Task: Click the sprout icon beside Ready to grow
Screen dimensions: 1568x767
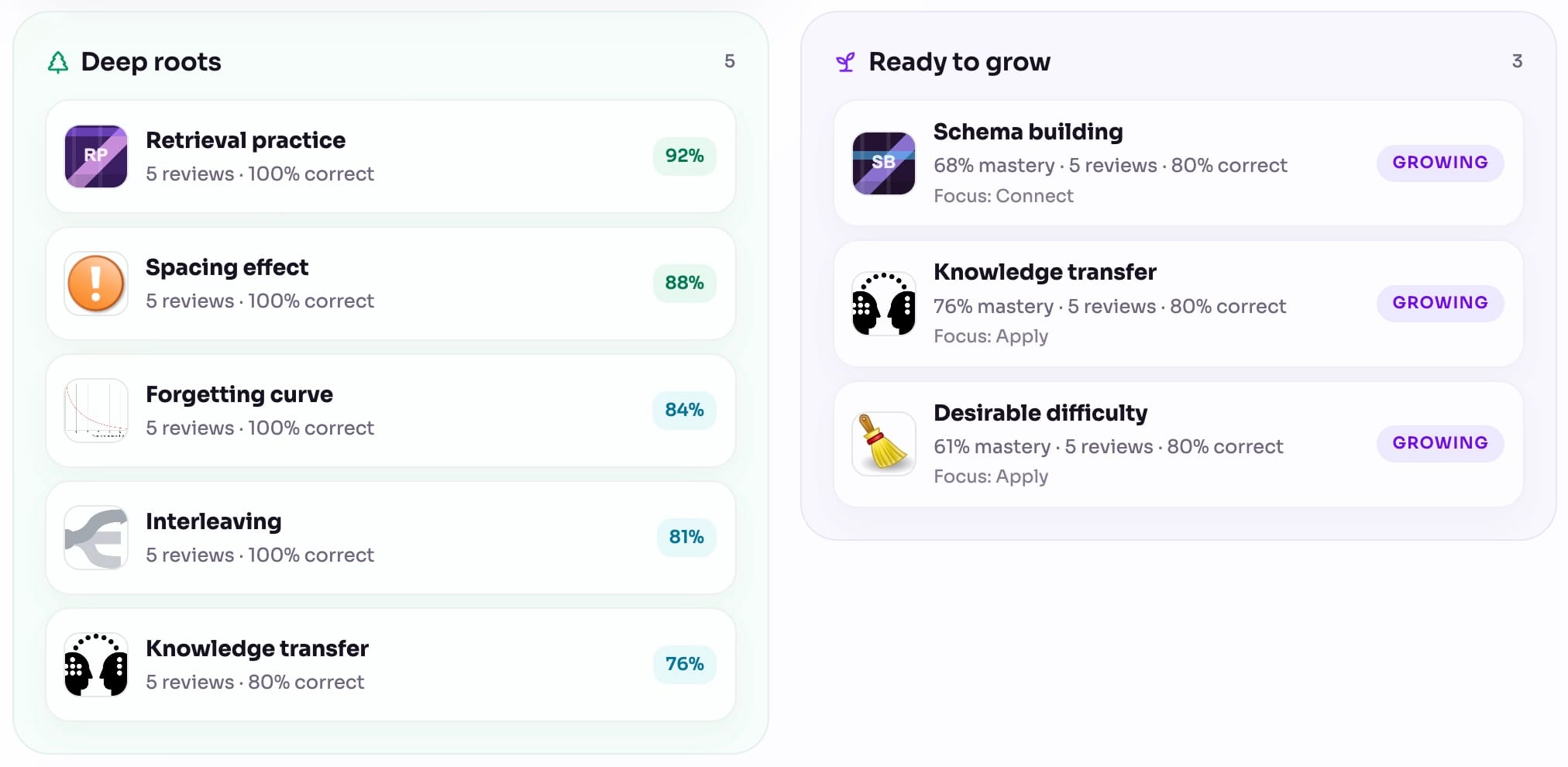Action: (x=845, y=62)
